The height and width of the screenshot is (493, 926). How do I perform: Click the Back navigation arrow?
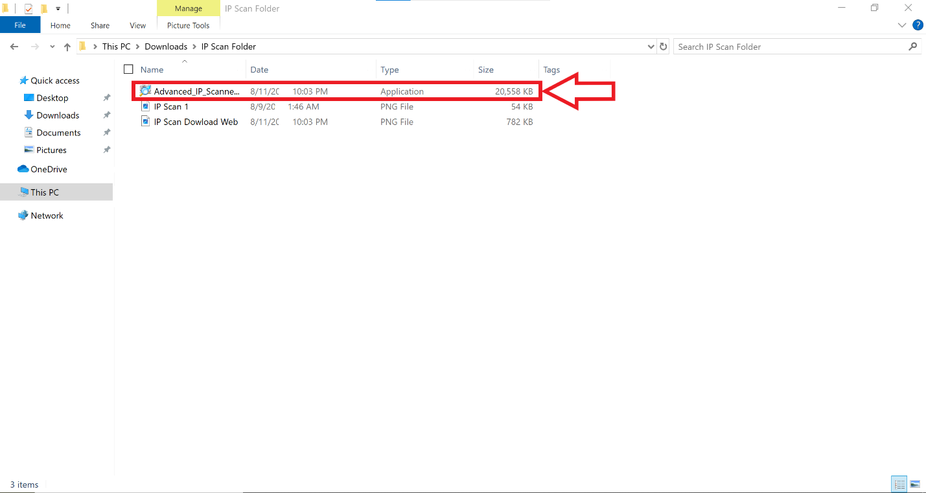[x=14, y=47]
